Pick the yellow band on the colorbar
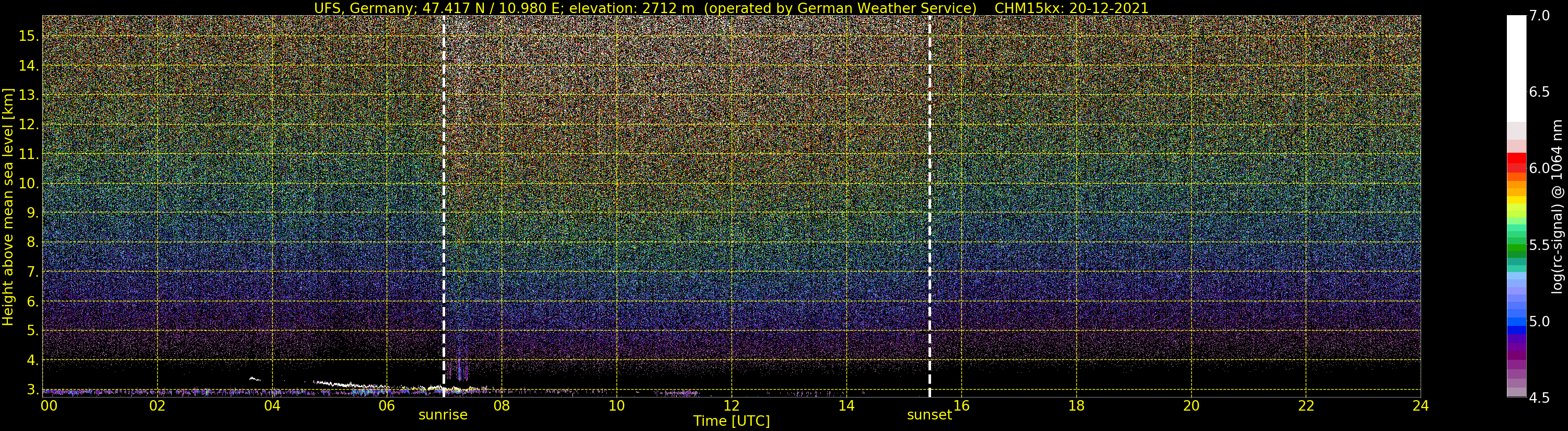Screen dimensions: 1568x431 tap(1516, 199)
